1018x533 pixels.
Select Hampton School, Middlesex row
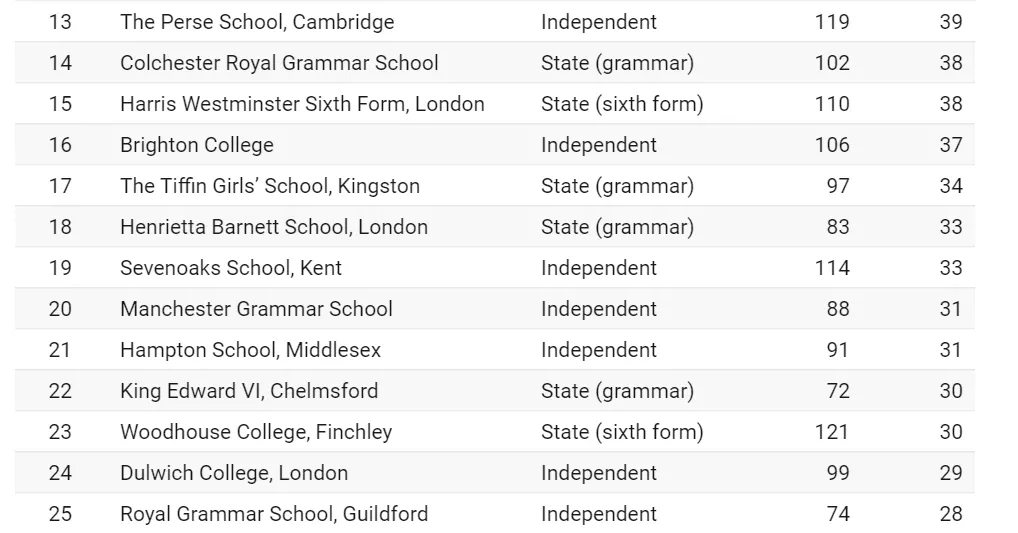[495, 350]
